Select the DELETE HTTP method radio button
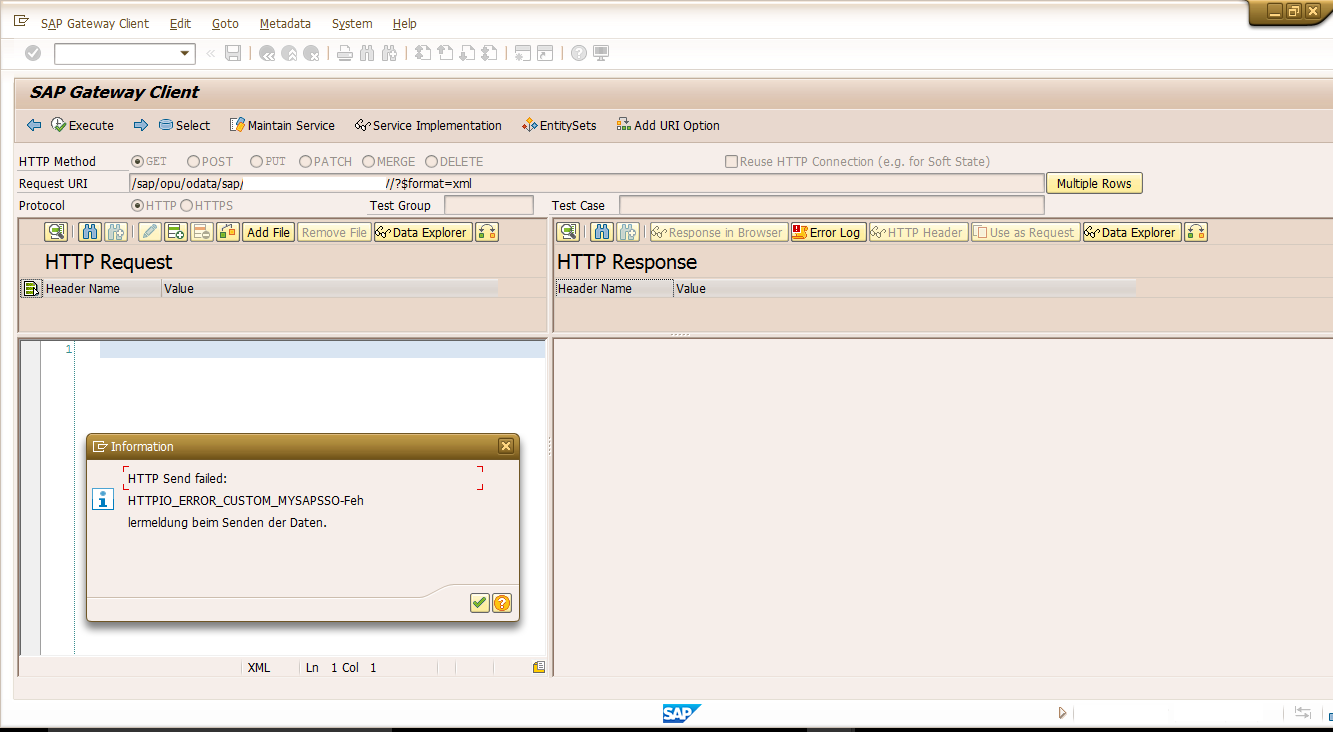This screenshot has height=732, width=1333. 431,161
